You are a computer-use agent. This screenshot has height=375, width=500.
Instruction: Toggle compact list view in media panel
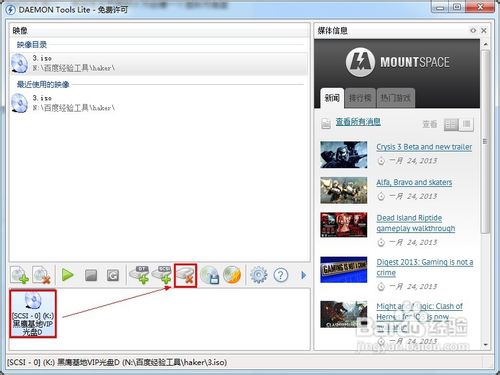(466, 125)
